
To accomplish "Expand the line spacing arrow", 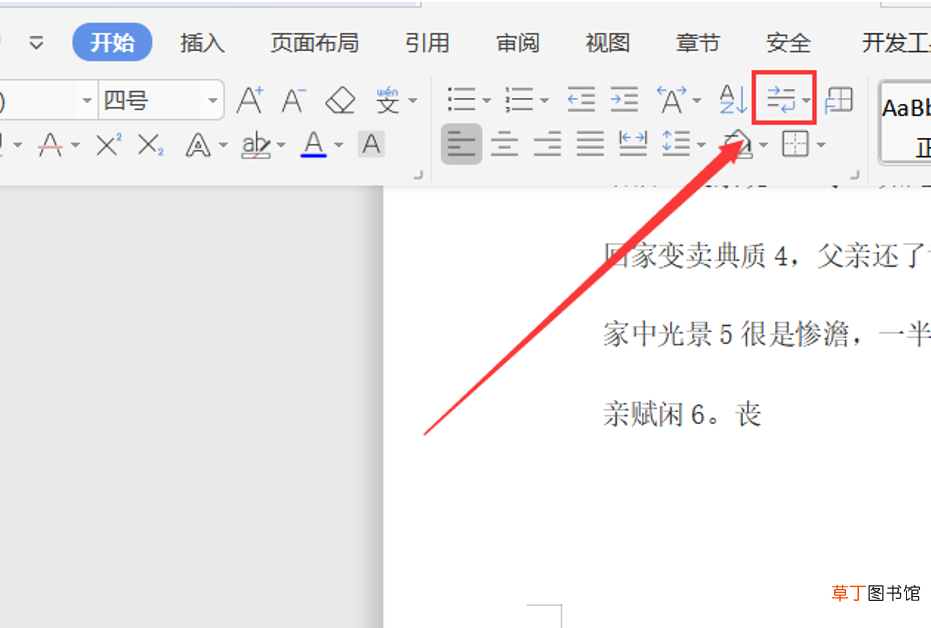I will (701, 145).
